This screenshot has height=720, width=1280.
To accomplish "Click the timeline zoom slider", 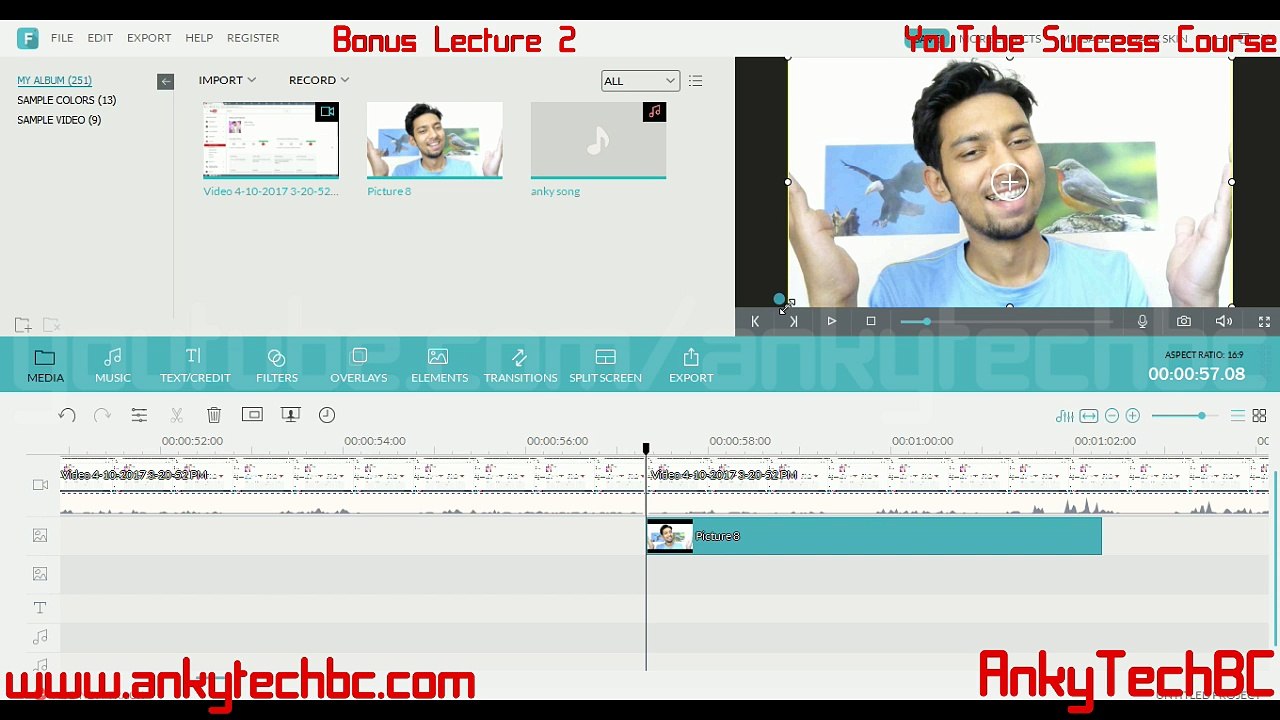I will tap(1185, 416).
